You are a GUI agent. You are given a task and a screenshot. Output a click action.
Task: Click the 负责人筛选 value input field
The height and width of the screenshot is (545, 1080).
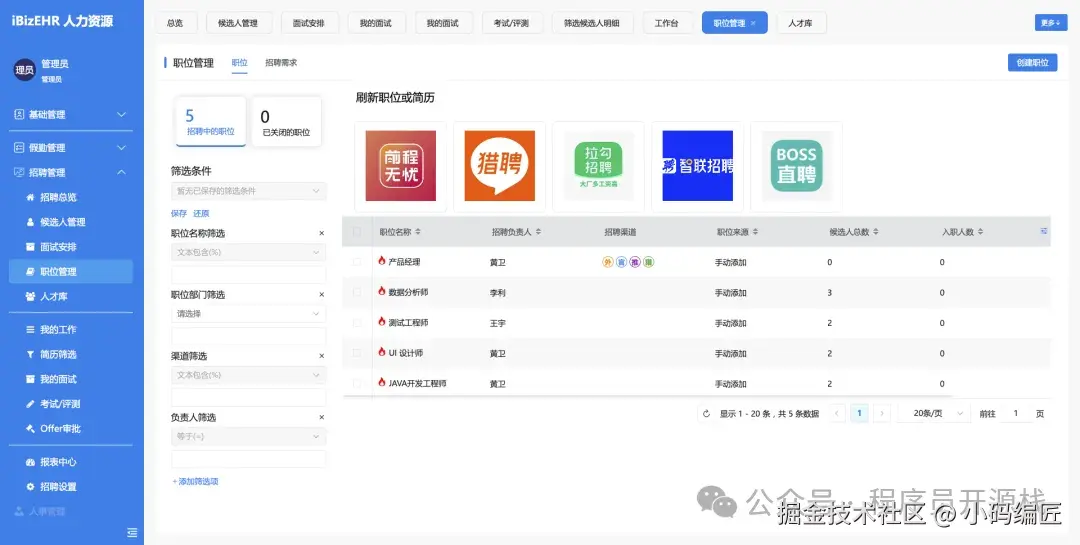coord(249,458)
